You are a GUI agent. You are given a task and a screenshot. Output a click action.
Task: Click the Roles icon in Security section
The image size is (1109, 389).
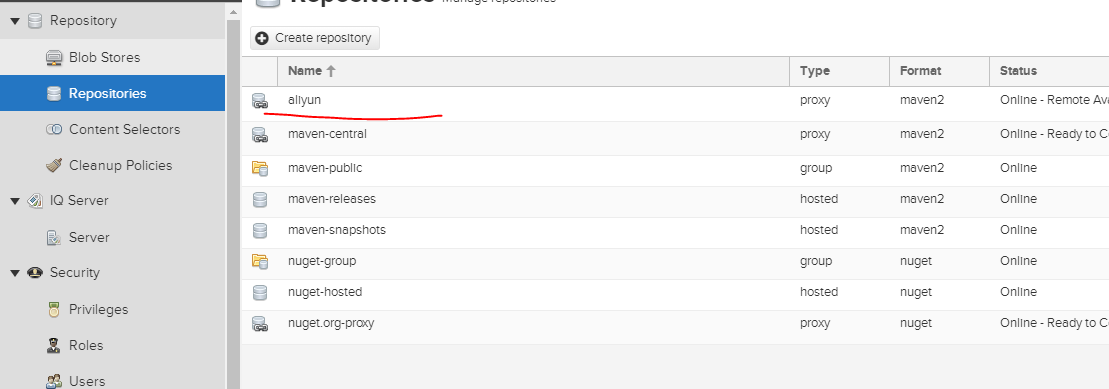coord(54,346)
